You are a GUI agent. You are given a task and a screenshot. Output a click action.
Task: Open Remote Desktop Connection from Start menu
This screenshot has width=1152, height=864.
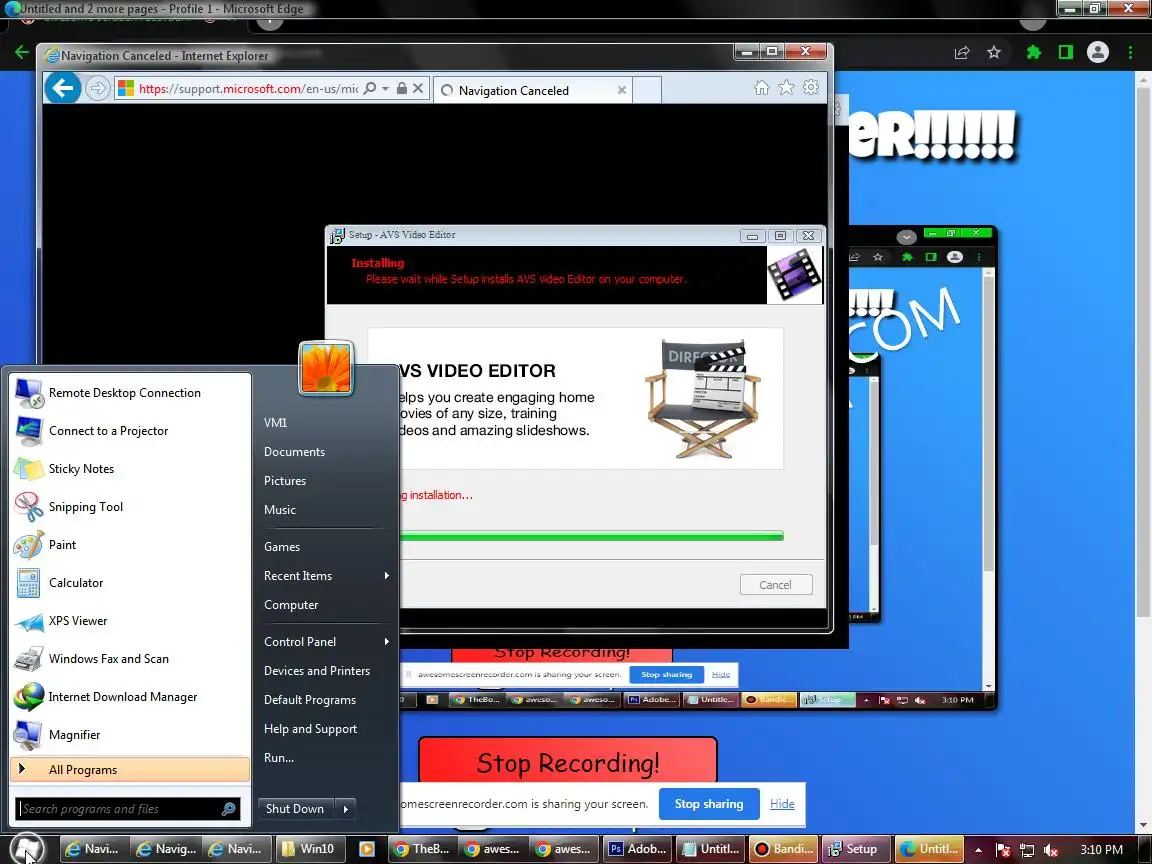131,393
